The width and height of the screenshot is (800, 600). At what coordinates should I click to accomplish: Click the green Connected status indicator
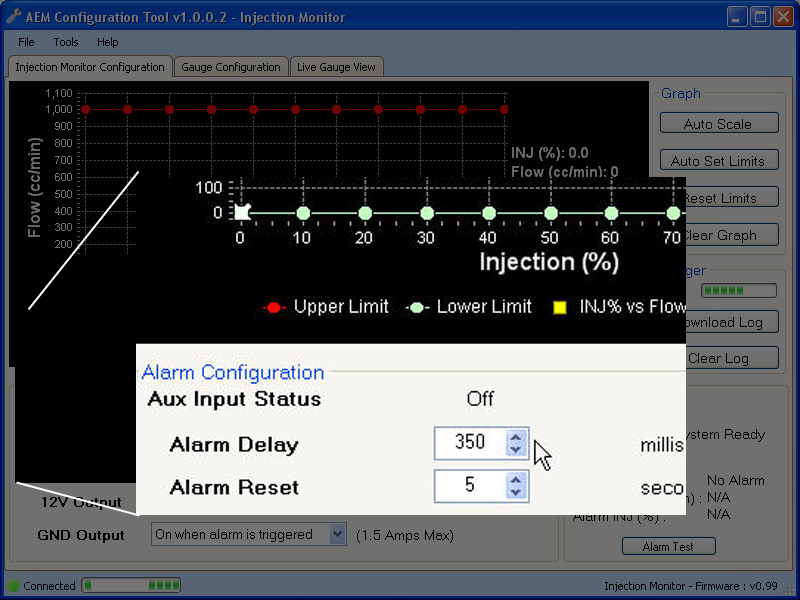pyautogui.click(x=13, y=586)
